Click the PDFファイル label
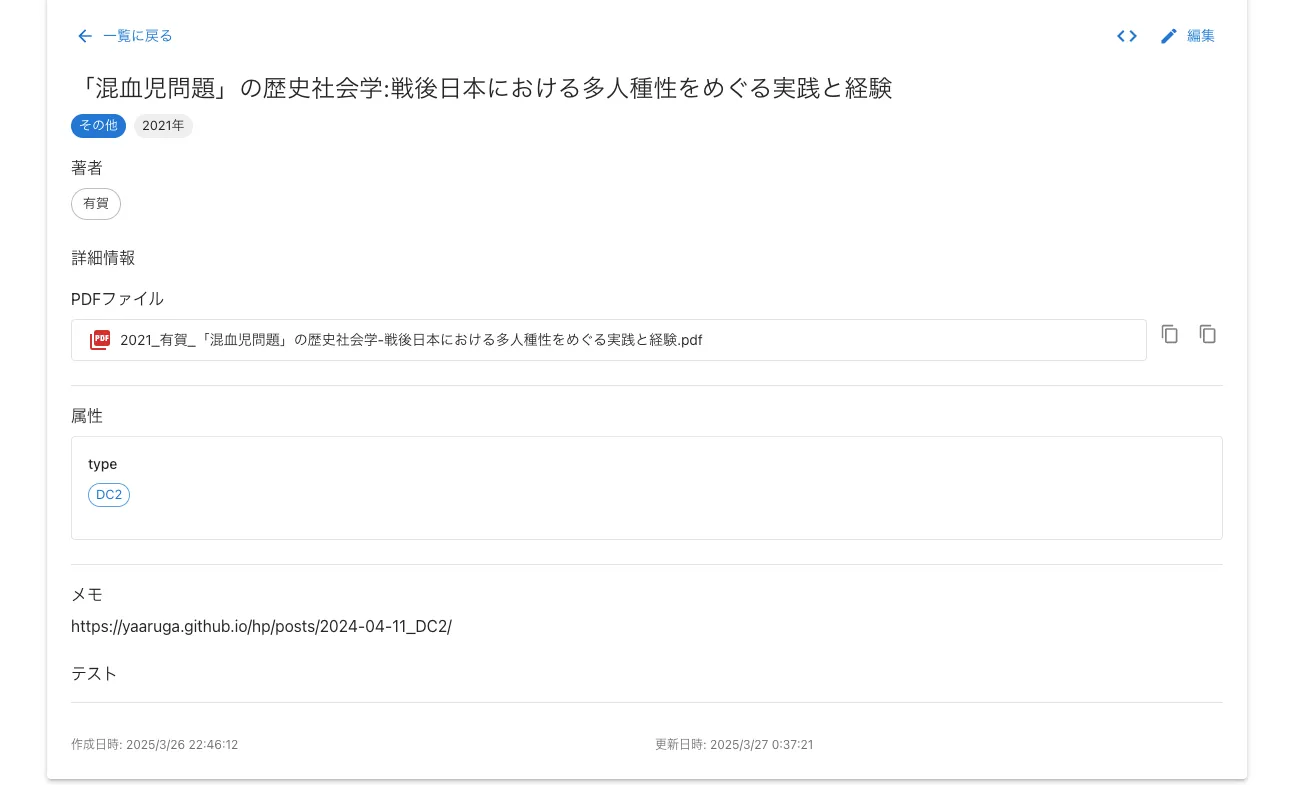This screenshot has height=785, width=1296. [117, 299]
